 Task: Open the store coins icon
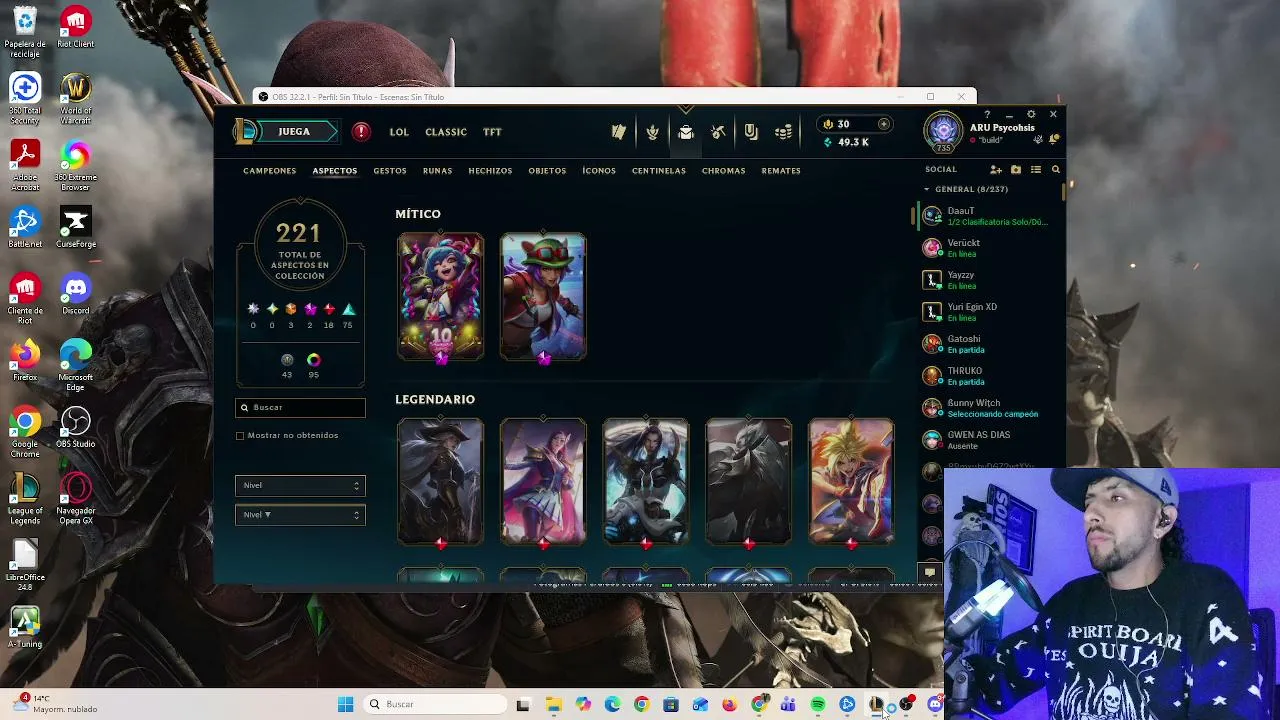[784, 131]
